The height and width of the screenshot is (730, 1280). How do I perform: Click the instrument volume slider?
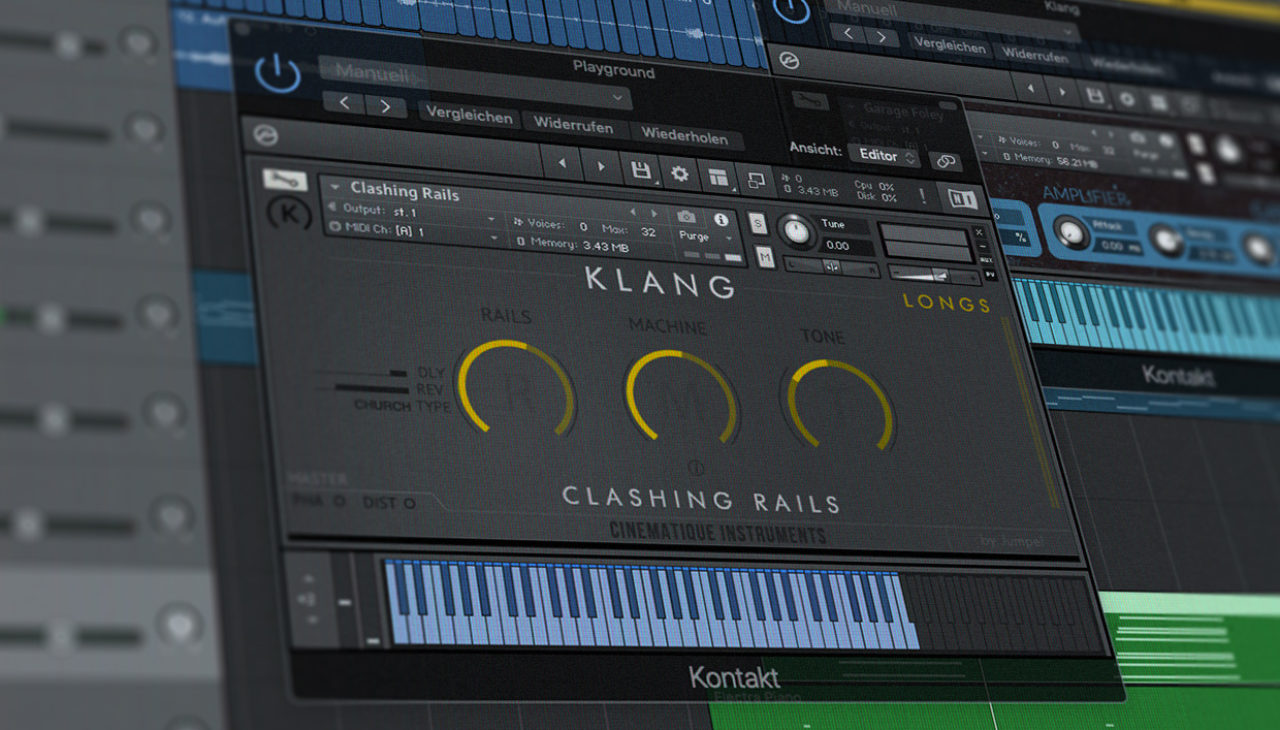934,274
